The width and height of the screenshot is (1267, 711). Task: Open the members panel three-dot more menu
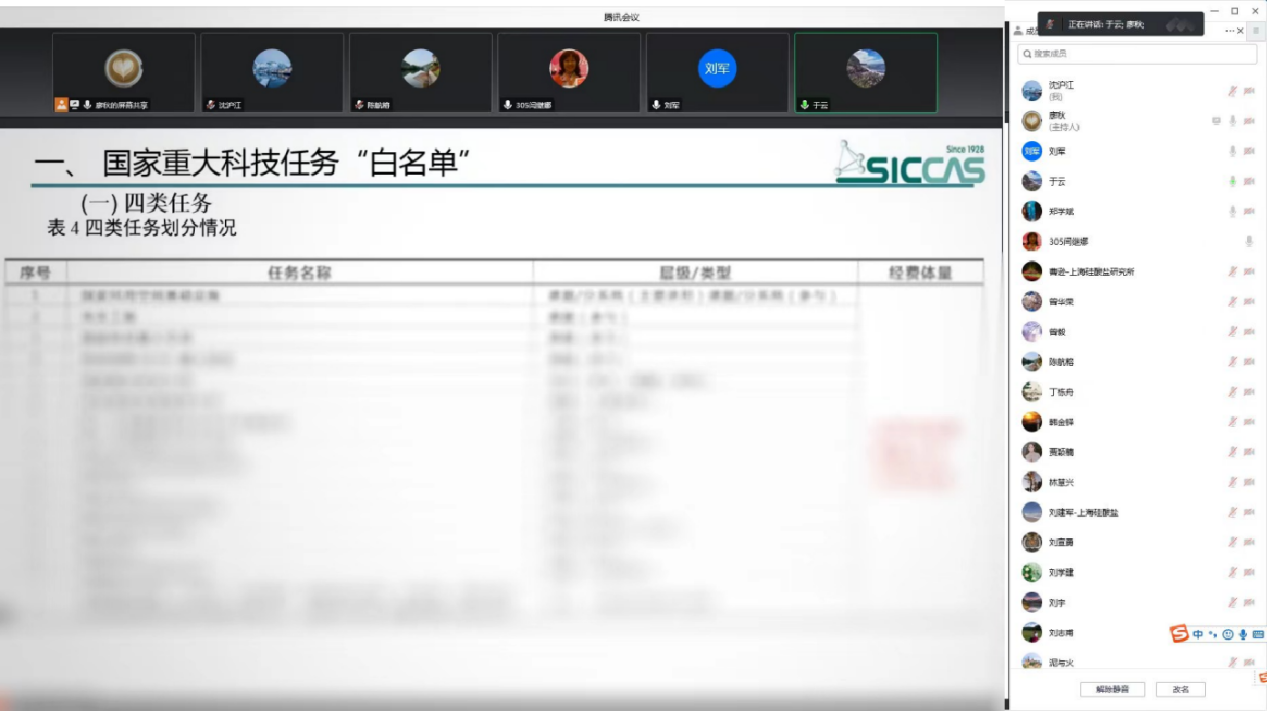click(x=1230, y=31)
